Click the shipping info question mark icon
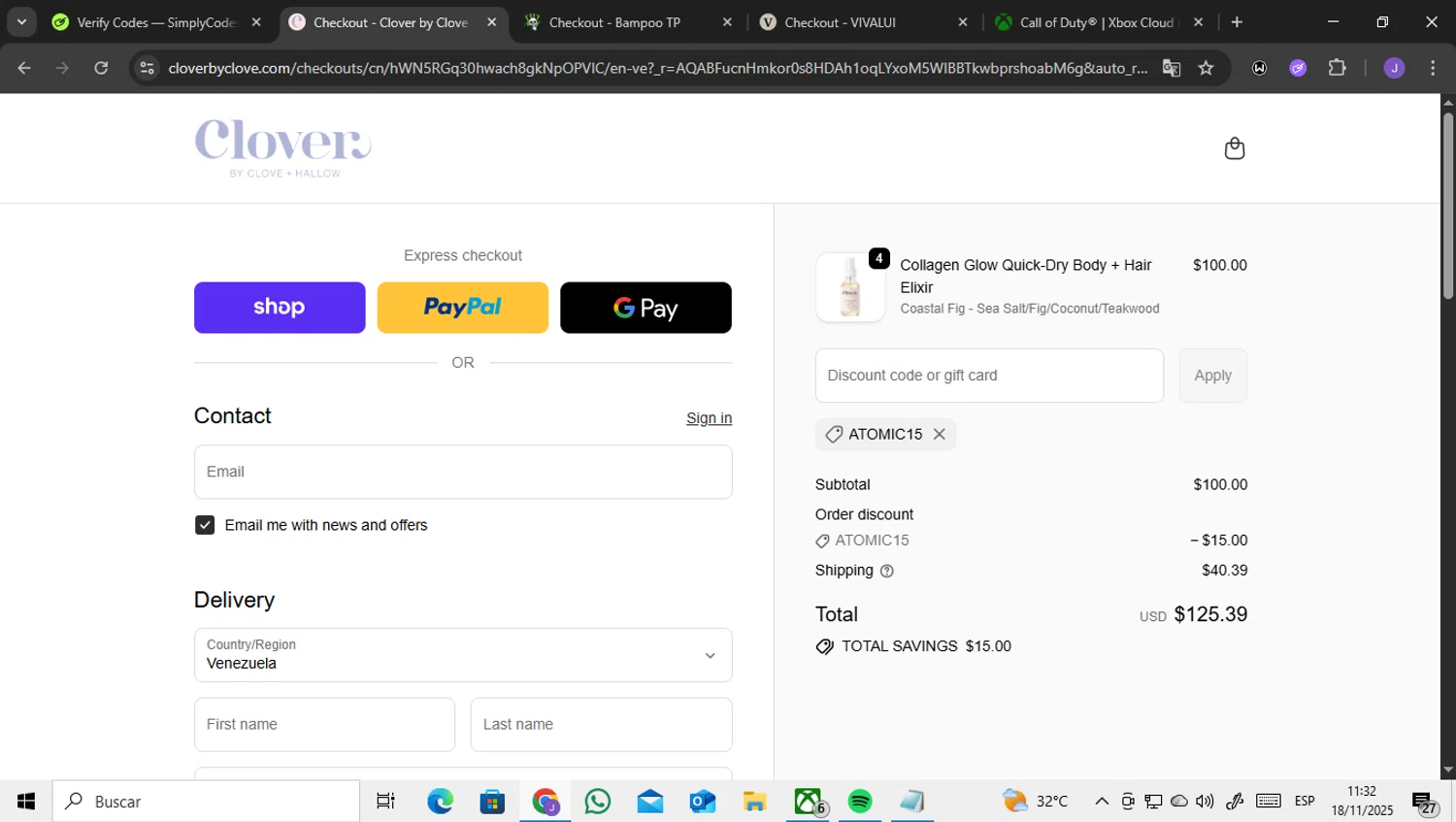The image size is (1456, 822). coord(886,571)
